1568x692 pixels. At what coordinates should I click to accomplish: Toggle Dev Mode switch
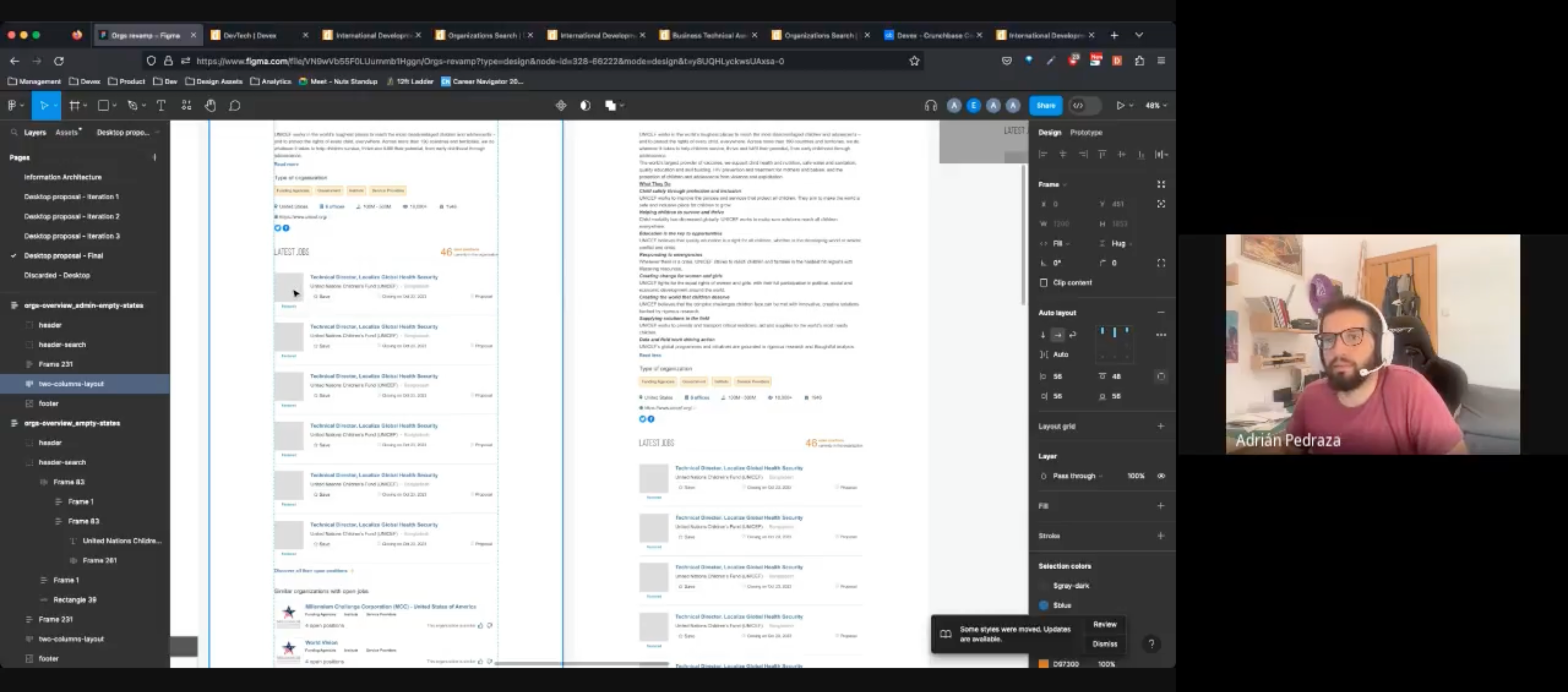click(1084, 106)
